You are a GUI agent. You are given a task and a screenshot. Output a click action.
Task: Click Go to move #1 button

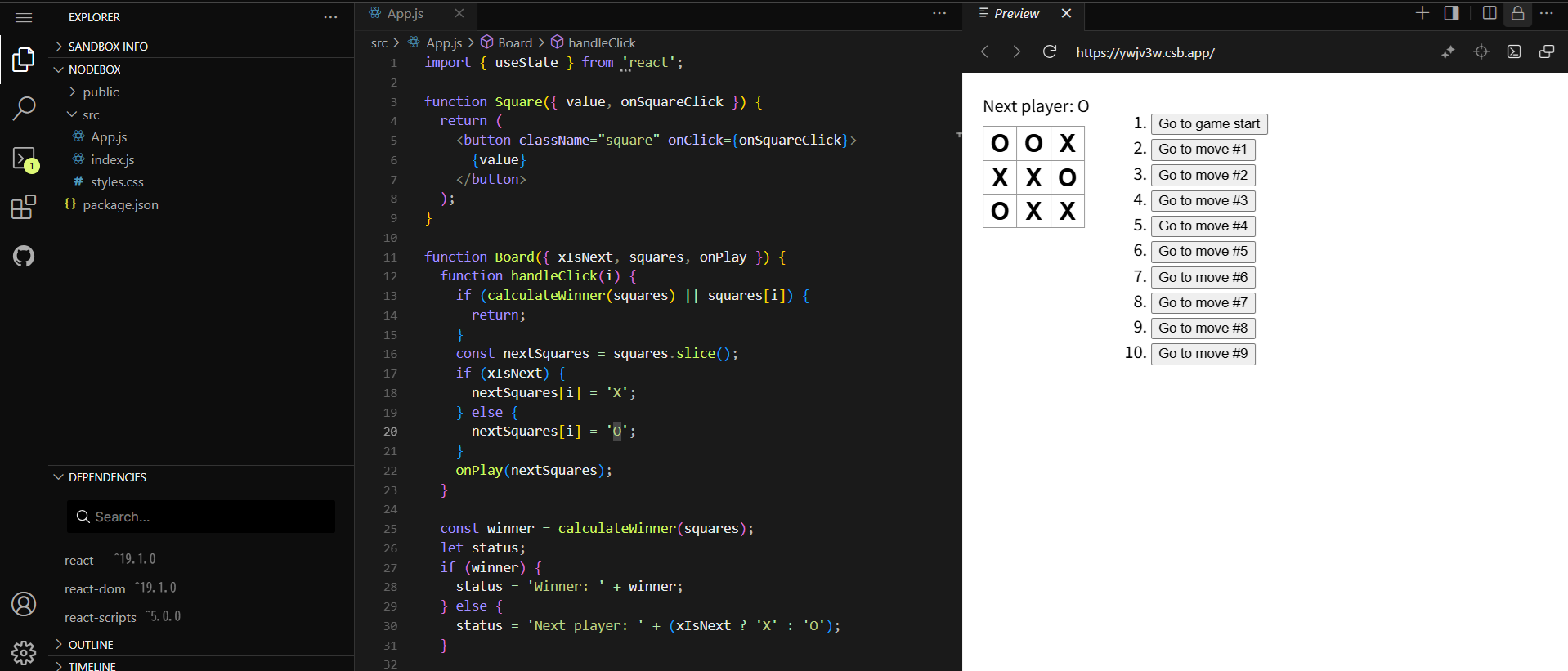pyautogui.click(x=1203, y=150)
